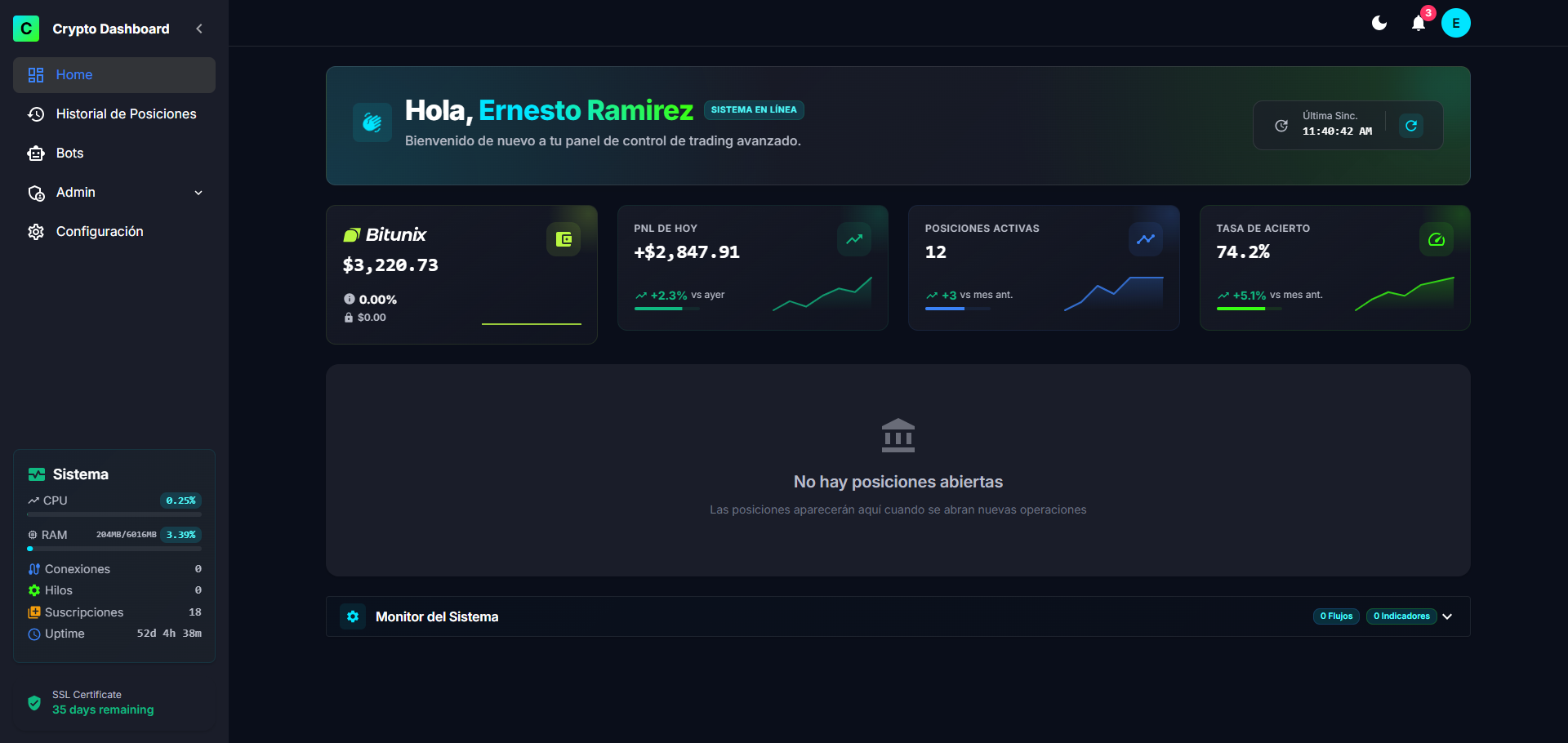
Task: Click the Bitunix wallet card icon
Action: click(x=563, y=239)
